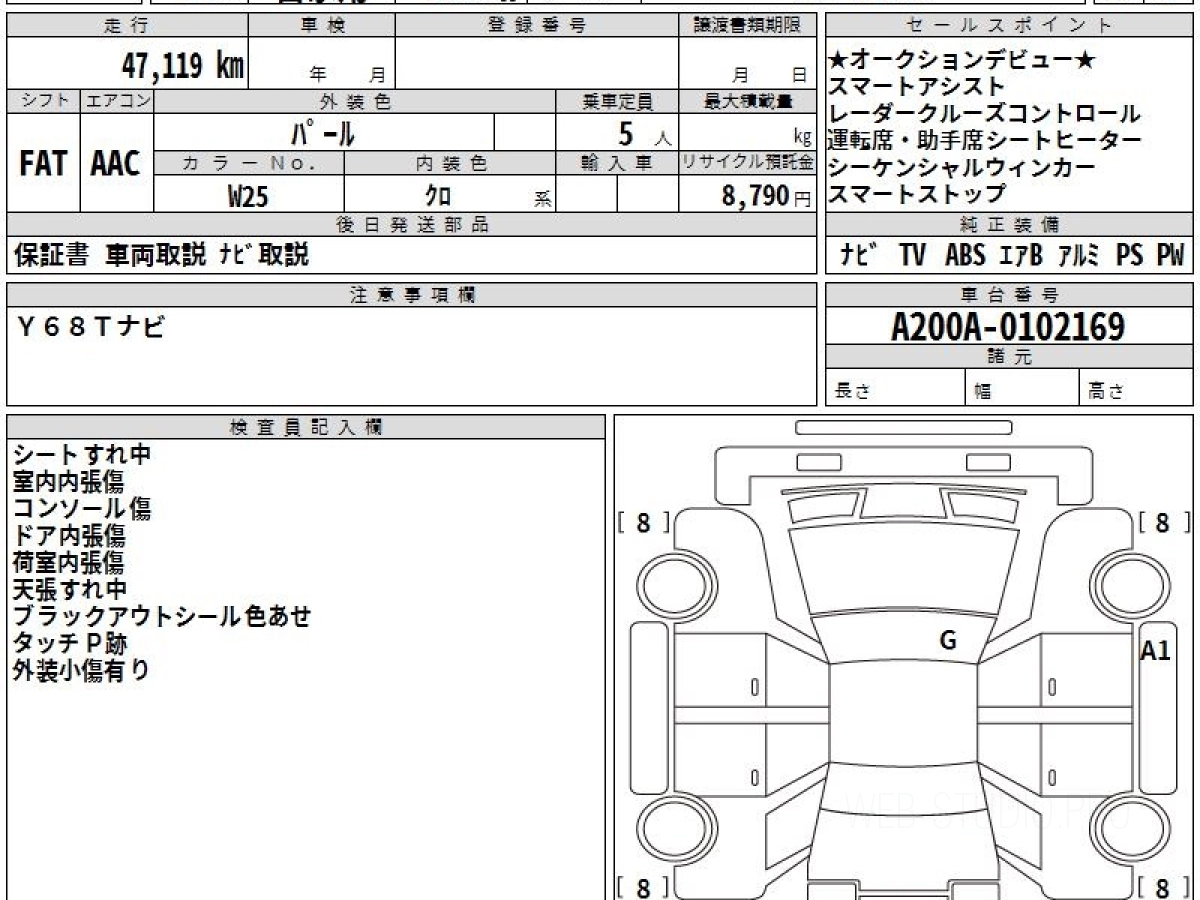Select 運転席・助手席シートヒーター line
This screenshot has height=900, width=1200.
point(984,141)
